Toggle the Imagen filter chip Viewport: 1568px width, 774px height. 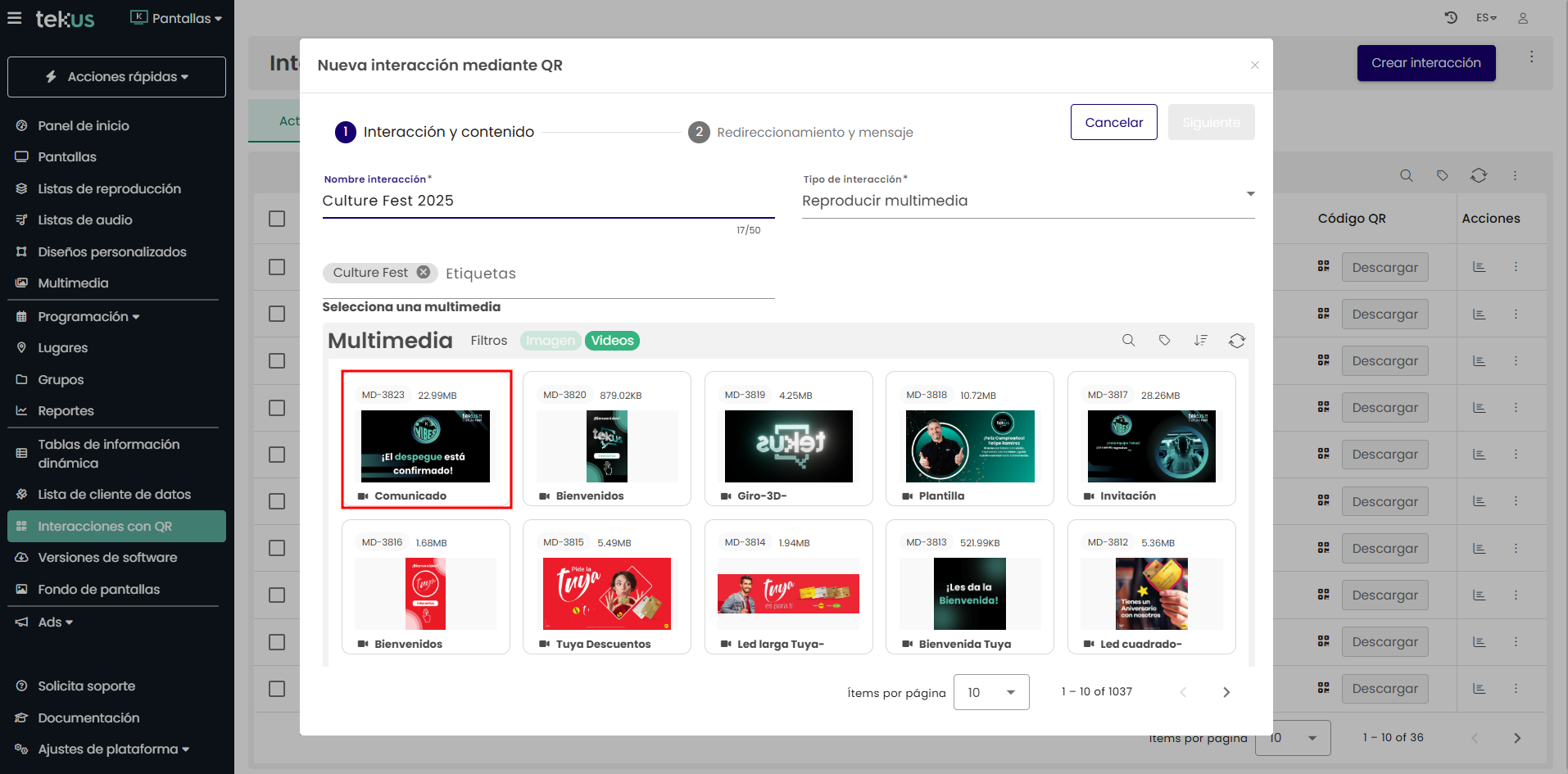(551, 341)
